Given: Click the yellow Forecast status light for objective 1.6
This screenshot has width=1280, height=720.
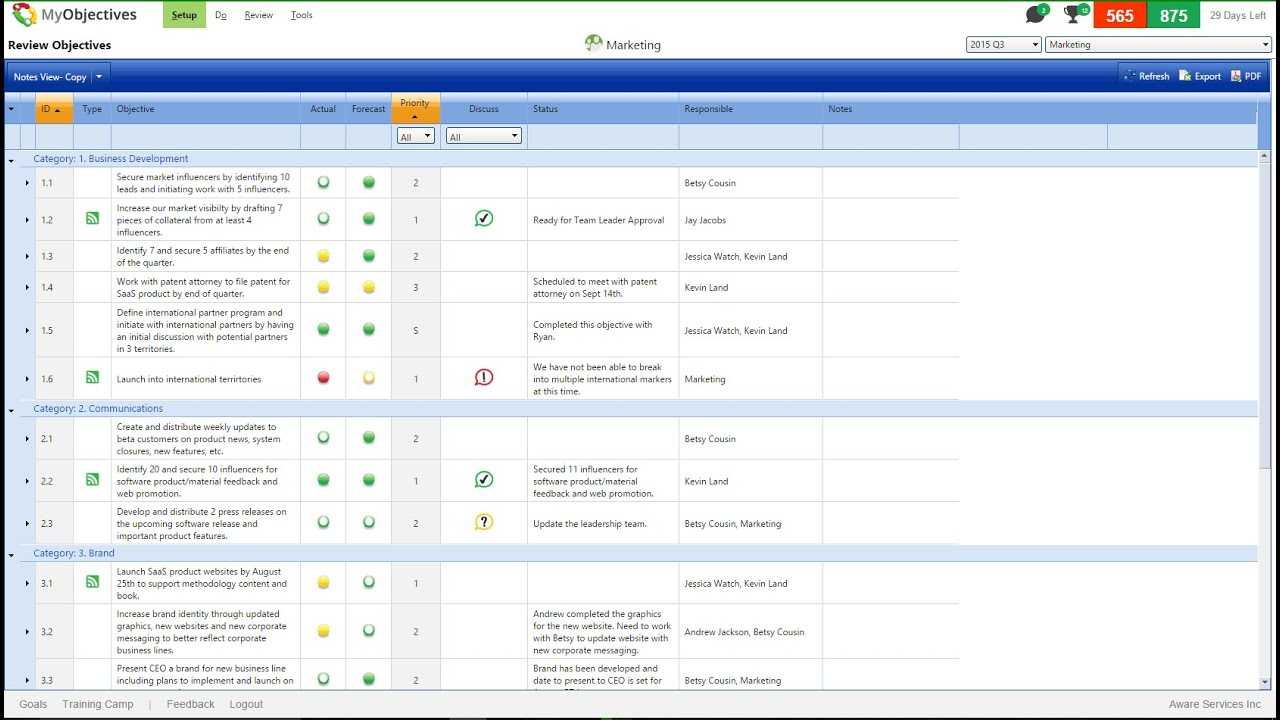Looking at the screenshot, I should point(368,377).
